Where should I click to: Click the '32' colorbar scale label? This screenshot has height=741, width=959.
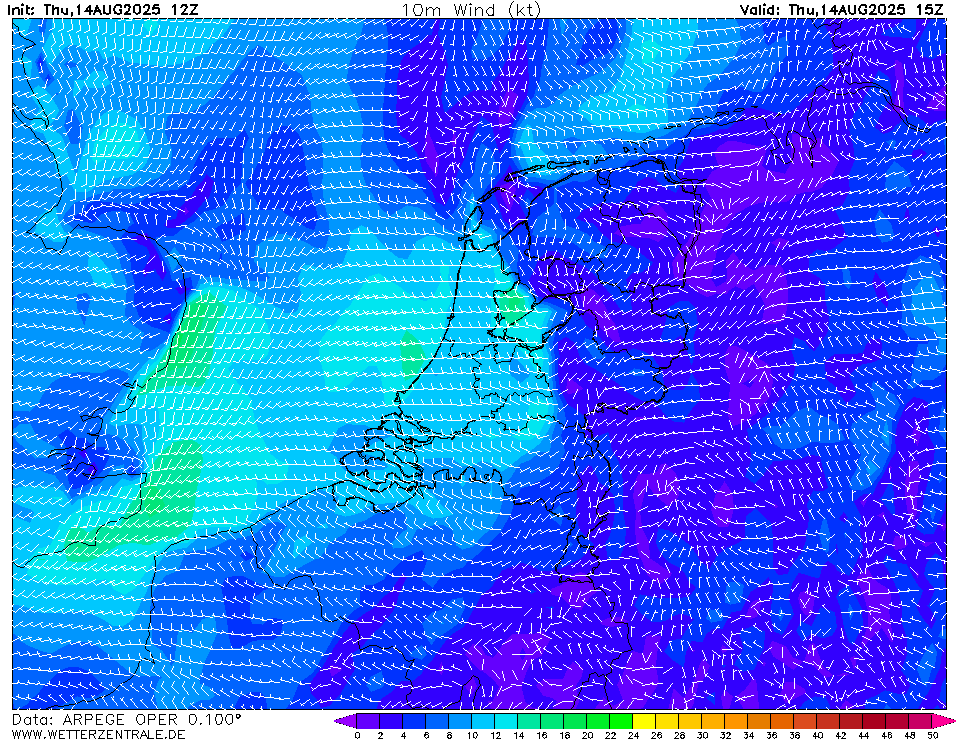tap(725, 735)
